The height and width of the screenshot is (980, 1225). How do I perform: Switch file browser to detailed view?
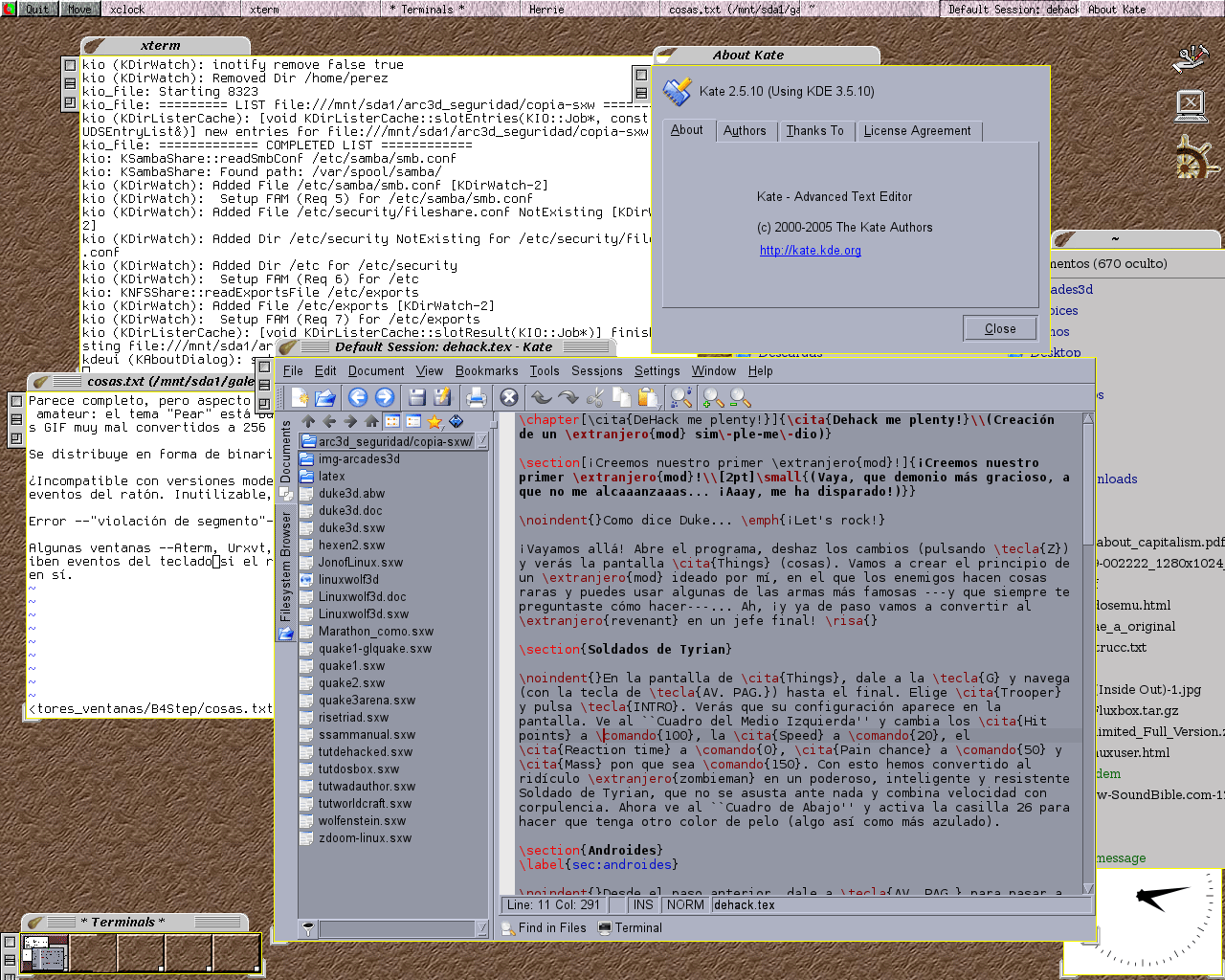click(413, 421)
